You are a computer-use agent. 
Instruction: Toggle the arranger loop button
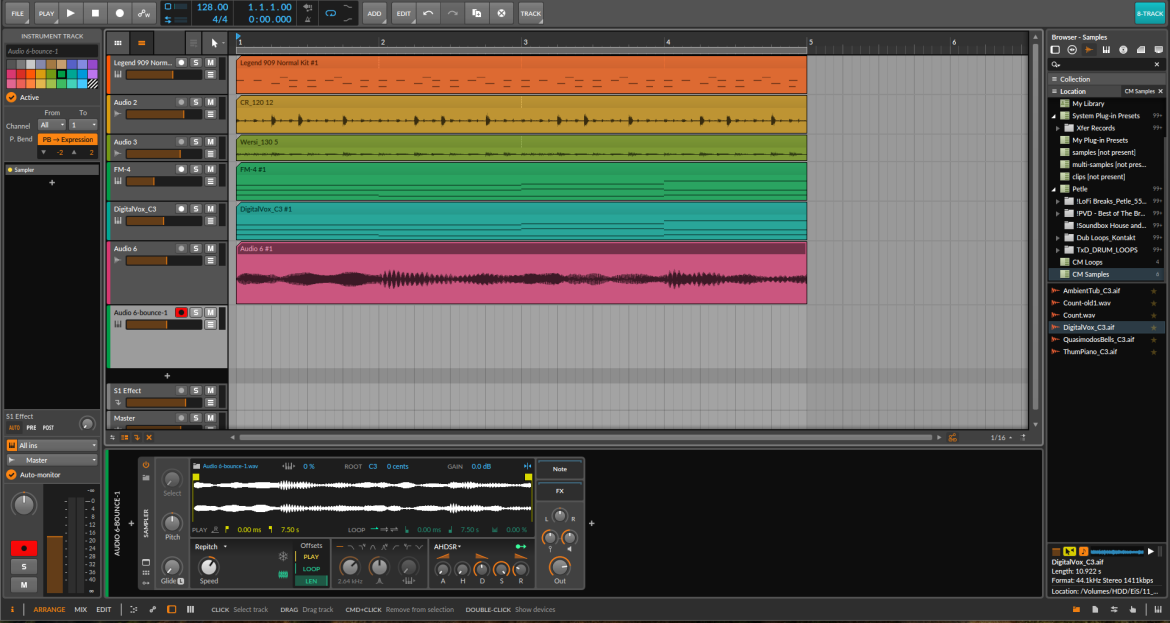[x=330, y=13]
